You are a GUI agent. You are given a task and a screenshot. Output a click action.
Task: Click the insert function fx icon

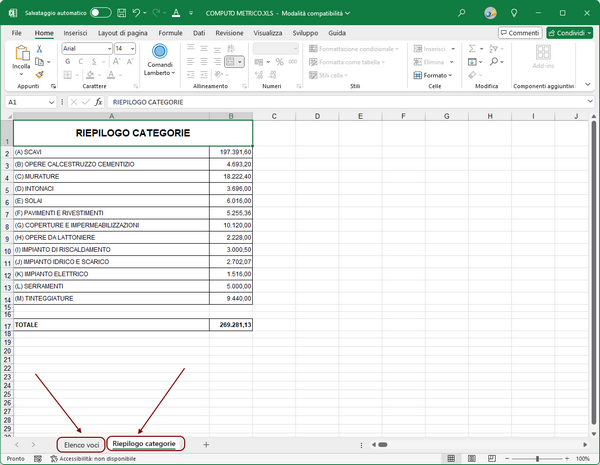(x=98, y=102)
